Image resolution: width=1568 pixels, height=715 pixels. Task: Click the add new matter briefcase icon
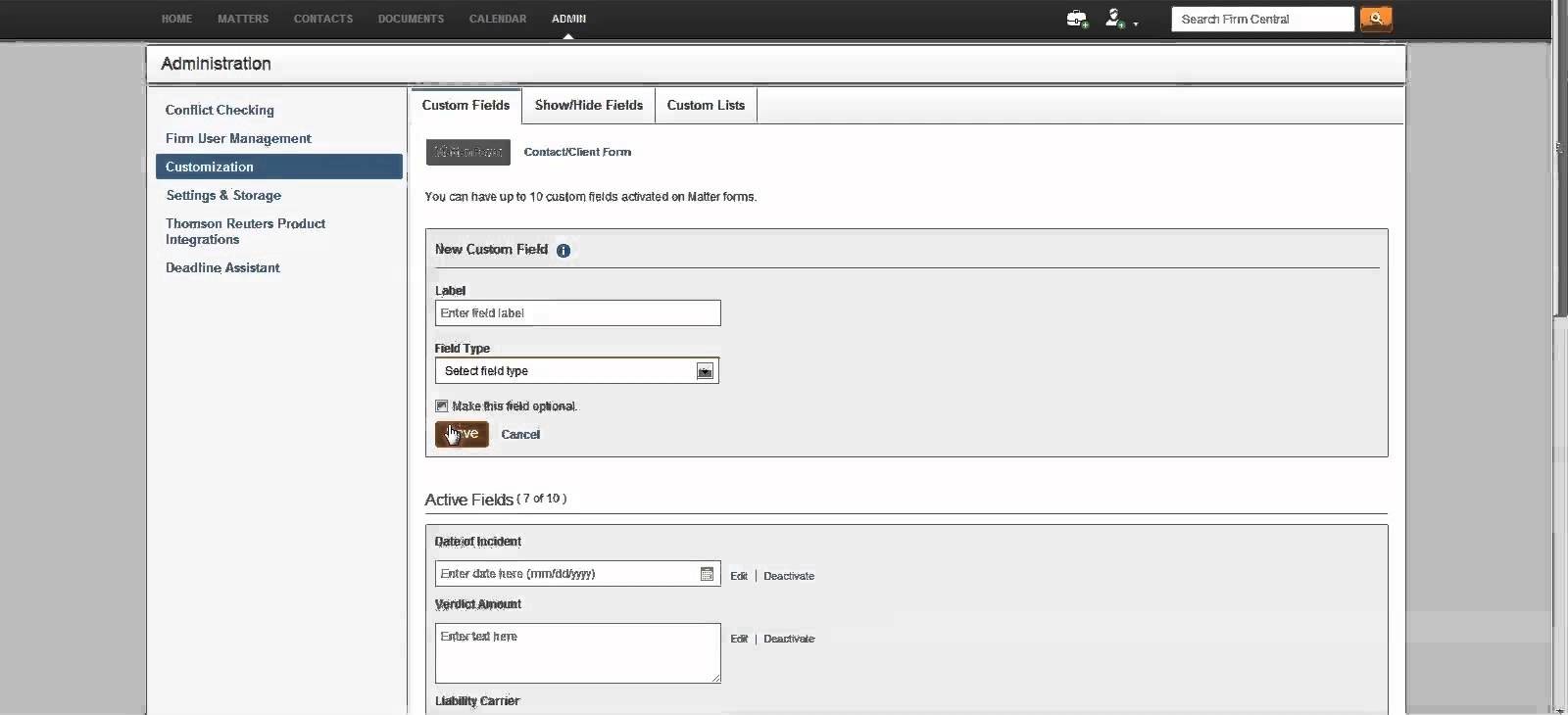[x=1077, y=19]
